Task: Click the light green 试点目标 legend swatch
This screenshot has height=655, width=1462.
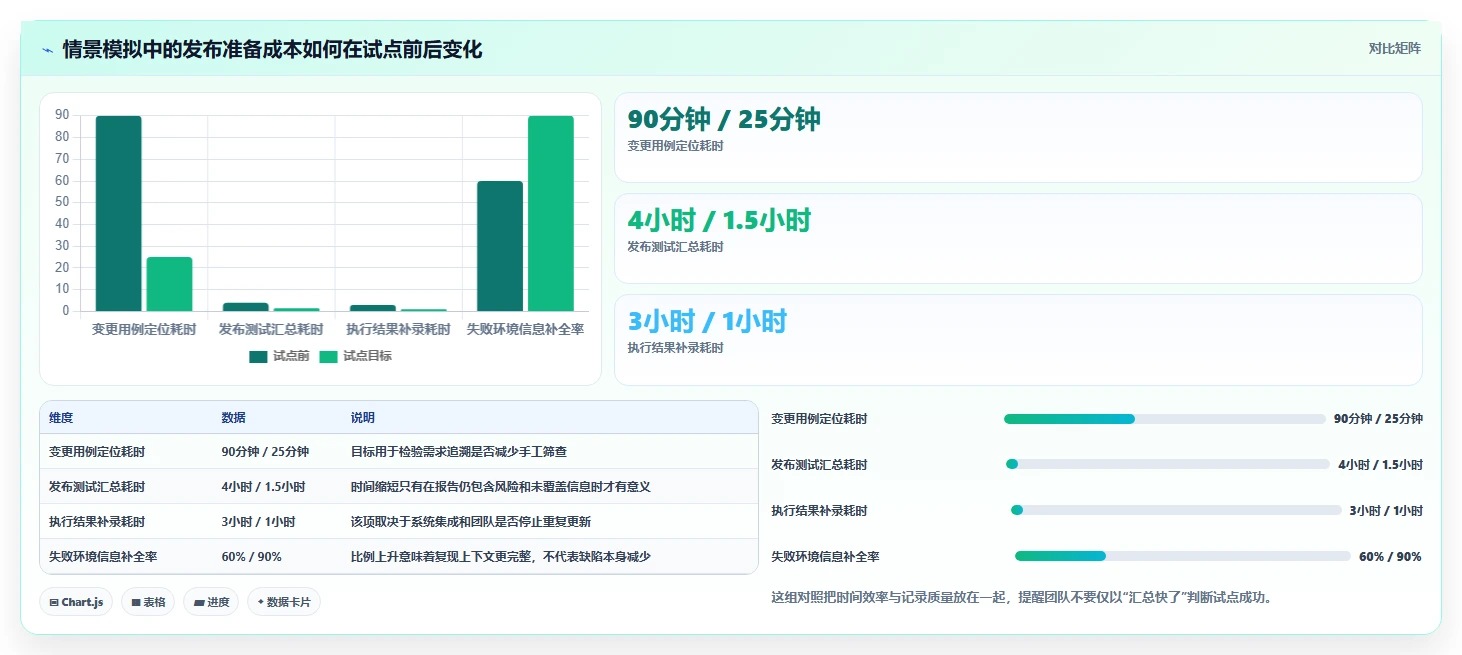Action: click(x=329, y=356)
